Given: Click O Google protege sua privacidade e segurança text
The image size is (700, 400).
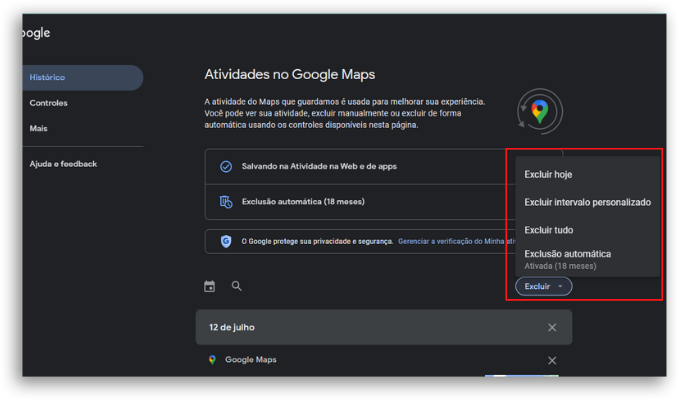Looking at the screenshot, I should click(317, 242).
